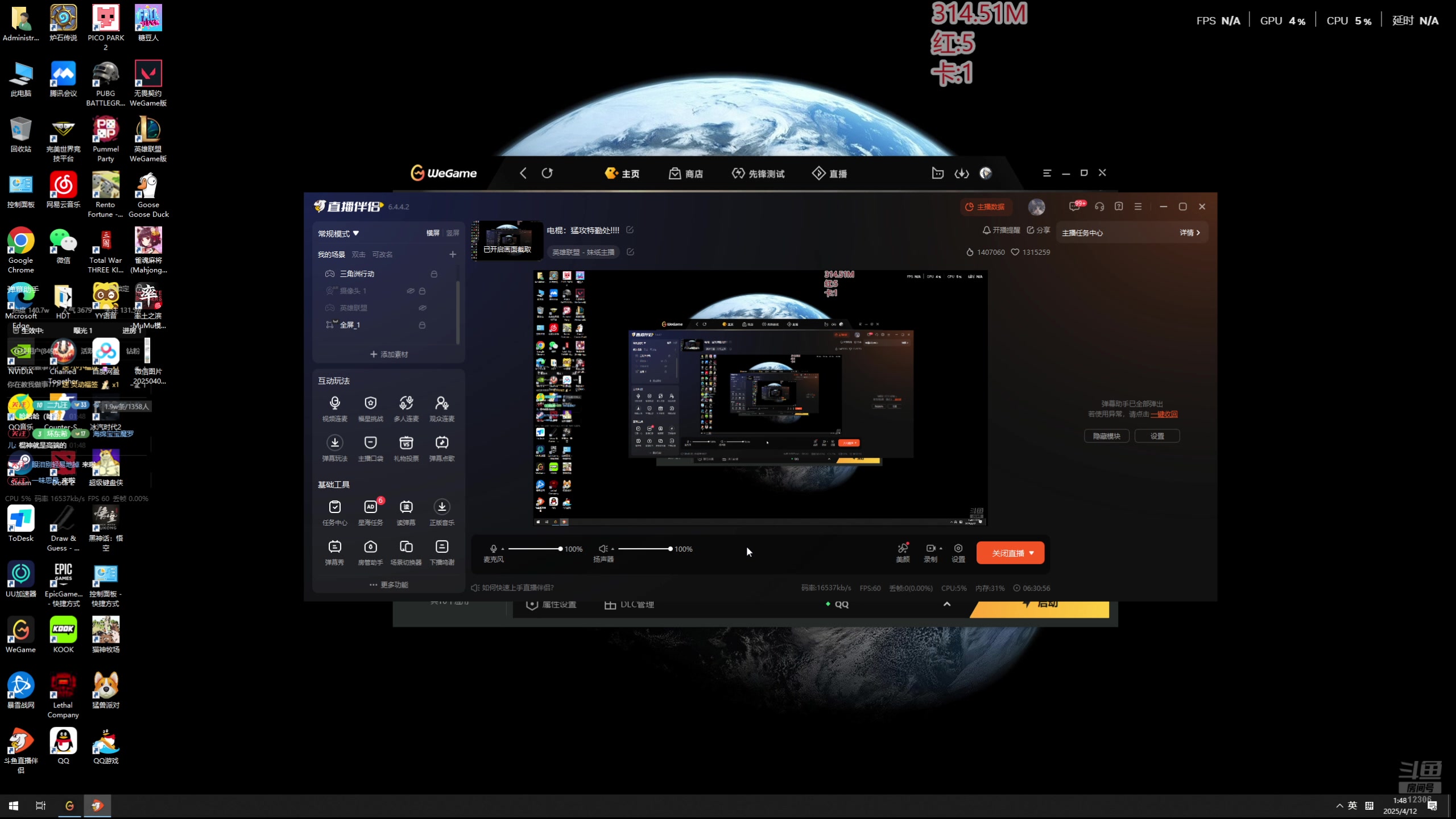Toggle lock on 摄像头 1 source
This screenshot has height=819, width=1456.
click(x=422, y=291)
